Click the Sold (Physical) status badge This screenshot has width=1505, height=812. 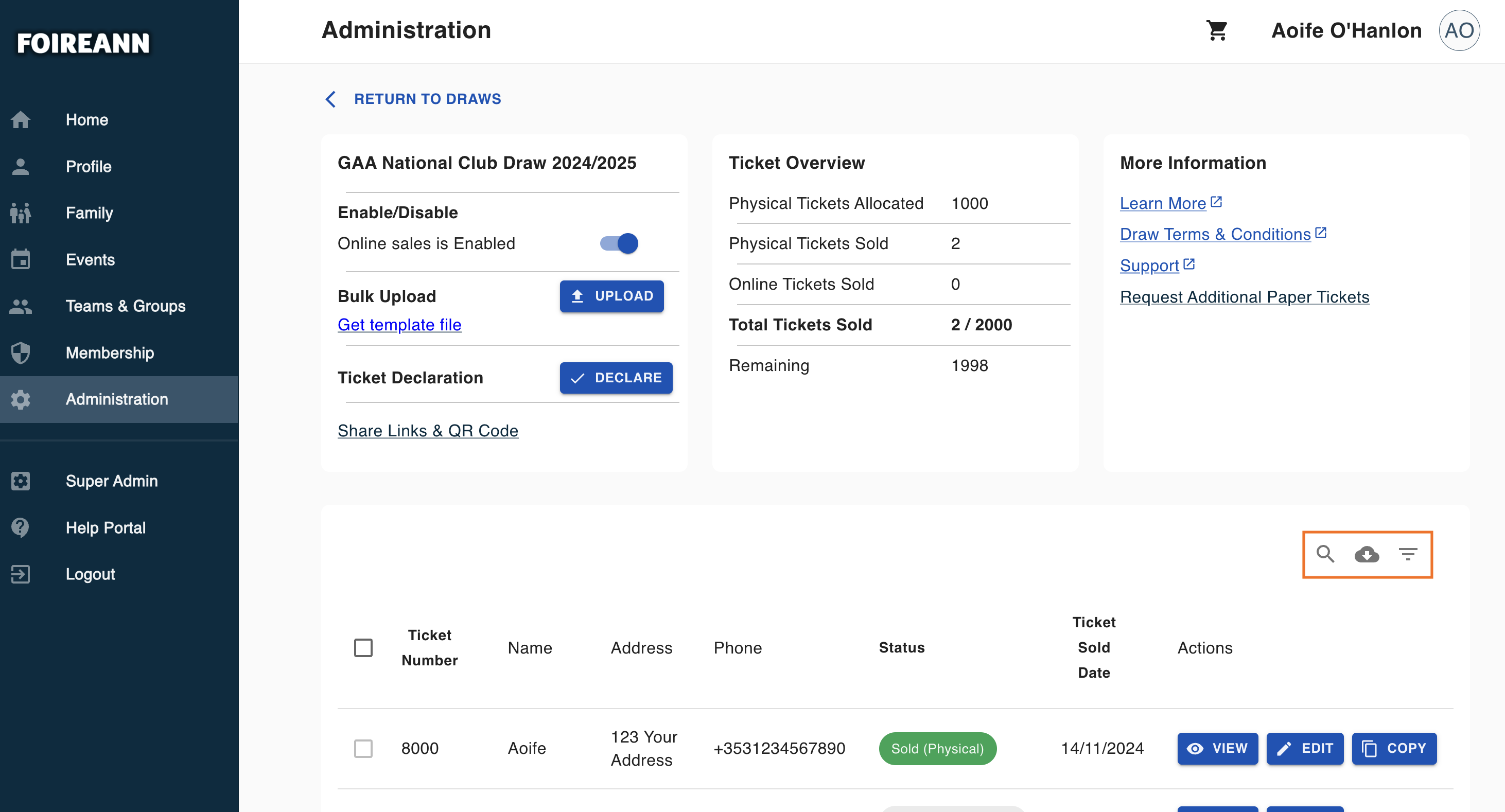938,748
